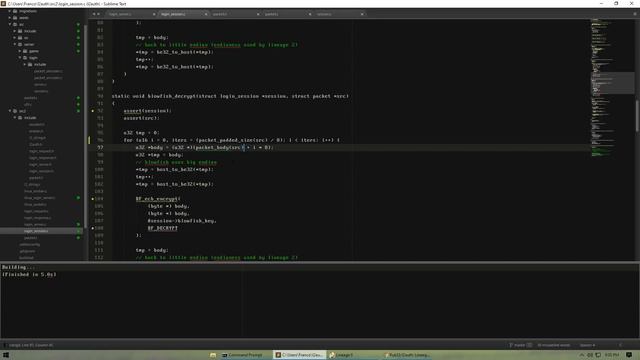Open login_session.c in the sidebar

pos(36,231)
